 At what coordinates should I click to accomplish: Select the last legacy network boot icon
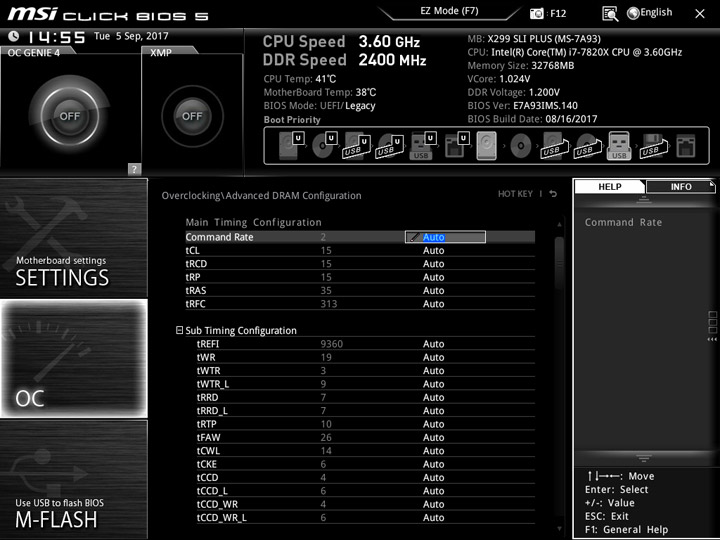click(x=686, y=146)
